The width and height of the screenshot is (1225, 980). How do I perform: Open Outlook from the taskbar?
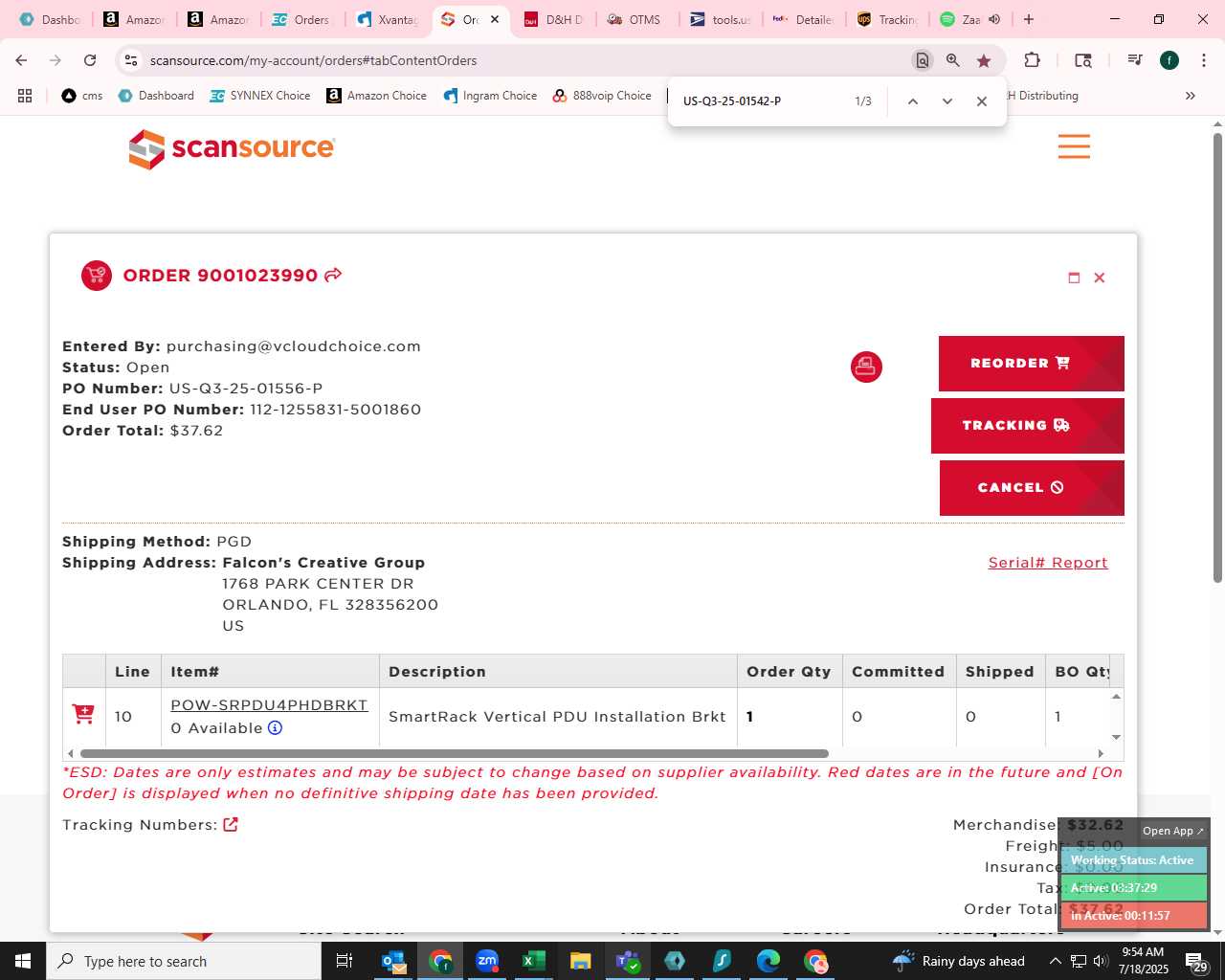point(393,961)
